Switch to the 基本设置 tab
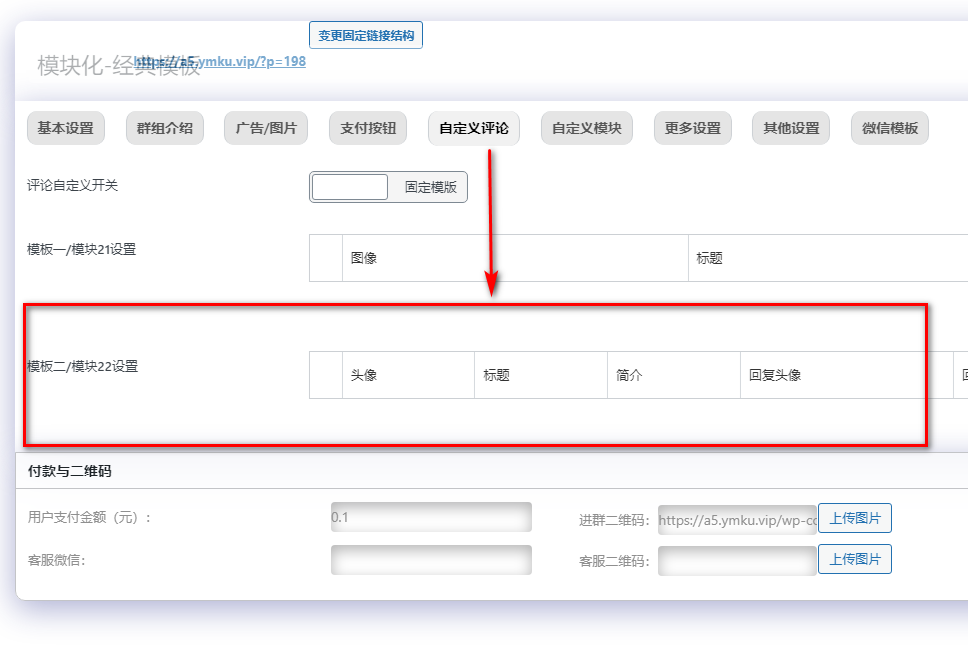Screen dimensions: 968x650 pyautogui.click(x=64, y=128)
